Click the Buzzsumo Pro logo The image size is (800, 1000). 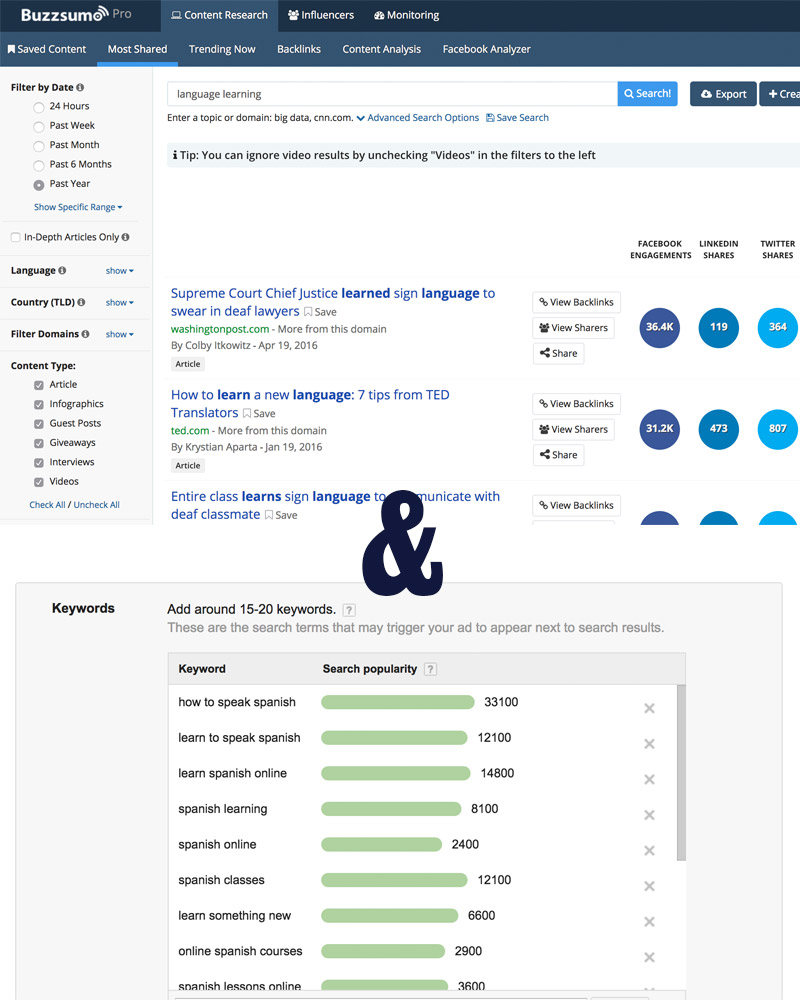(x=76, y=14)
